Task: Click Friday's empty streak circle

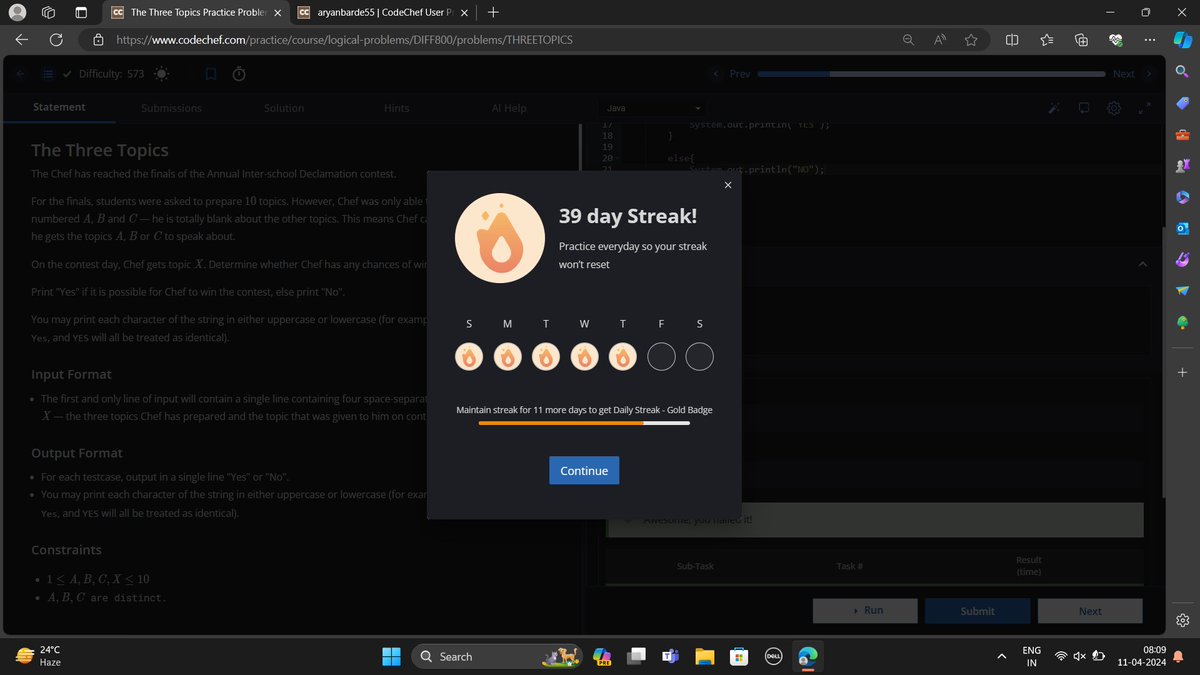Action: 661,356
